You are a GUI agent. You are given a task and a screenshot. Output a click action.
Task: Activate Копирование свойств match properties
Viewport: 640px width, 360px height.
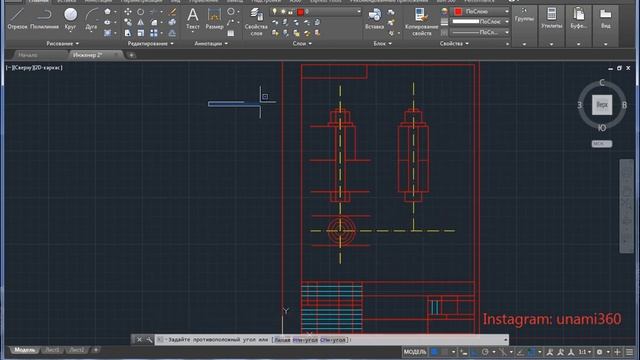click(x=421, y=22)
